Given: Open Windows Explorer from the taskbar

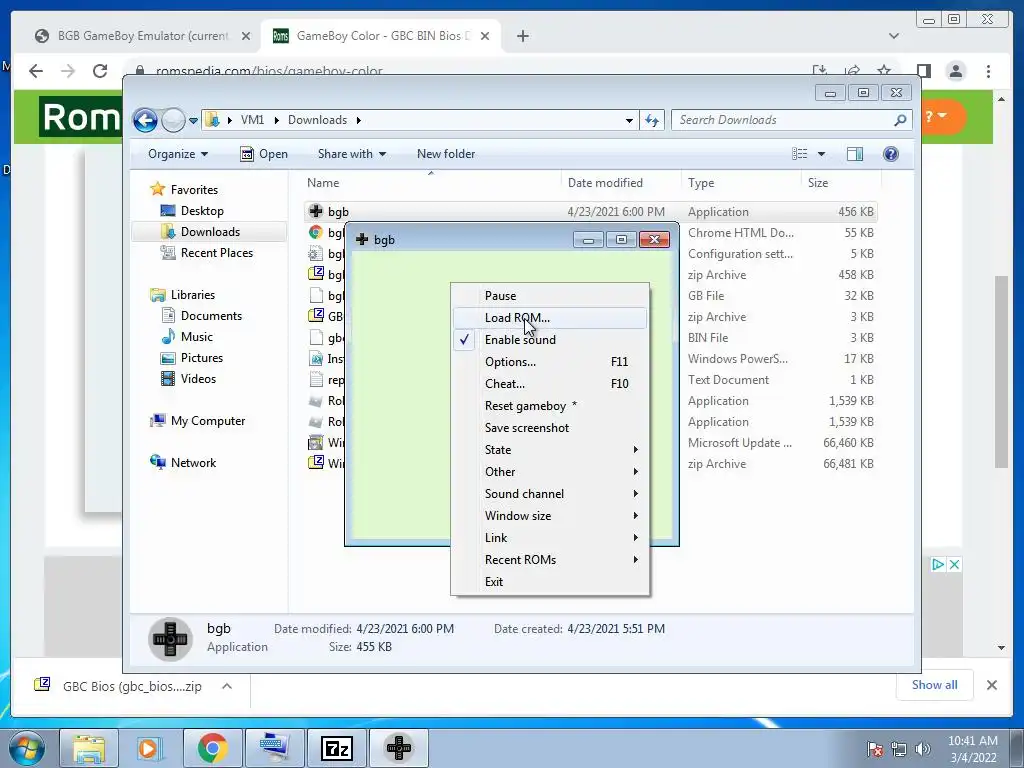Looking at the screenshot, I should 89,748.
